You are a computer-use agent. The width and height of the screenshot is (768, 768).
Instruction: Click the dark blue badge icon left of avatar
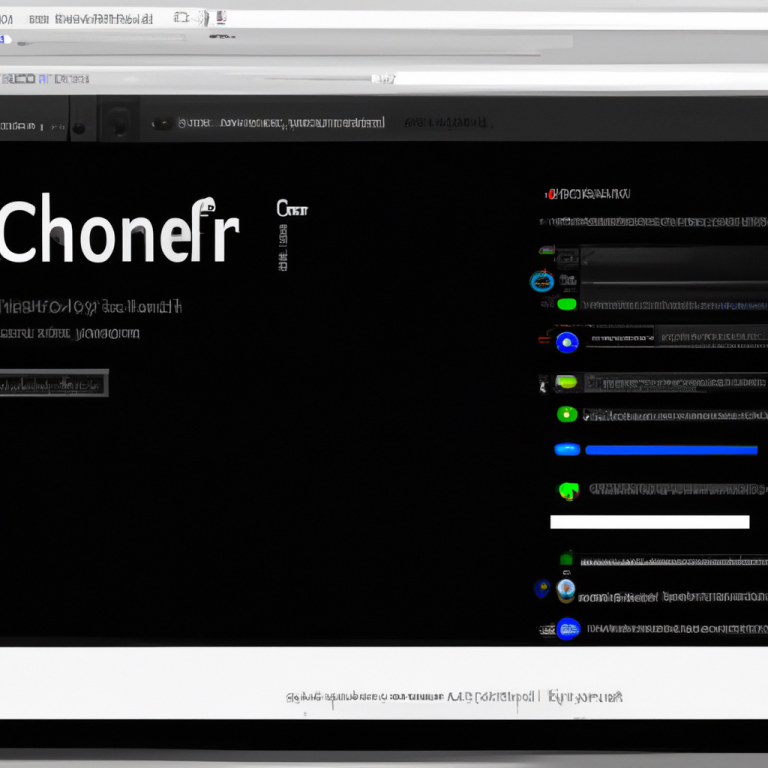click(x=542, y=589)
